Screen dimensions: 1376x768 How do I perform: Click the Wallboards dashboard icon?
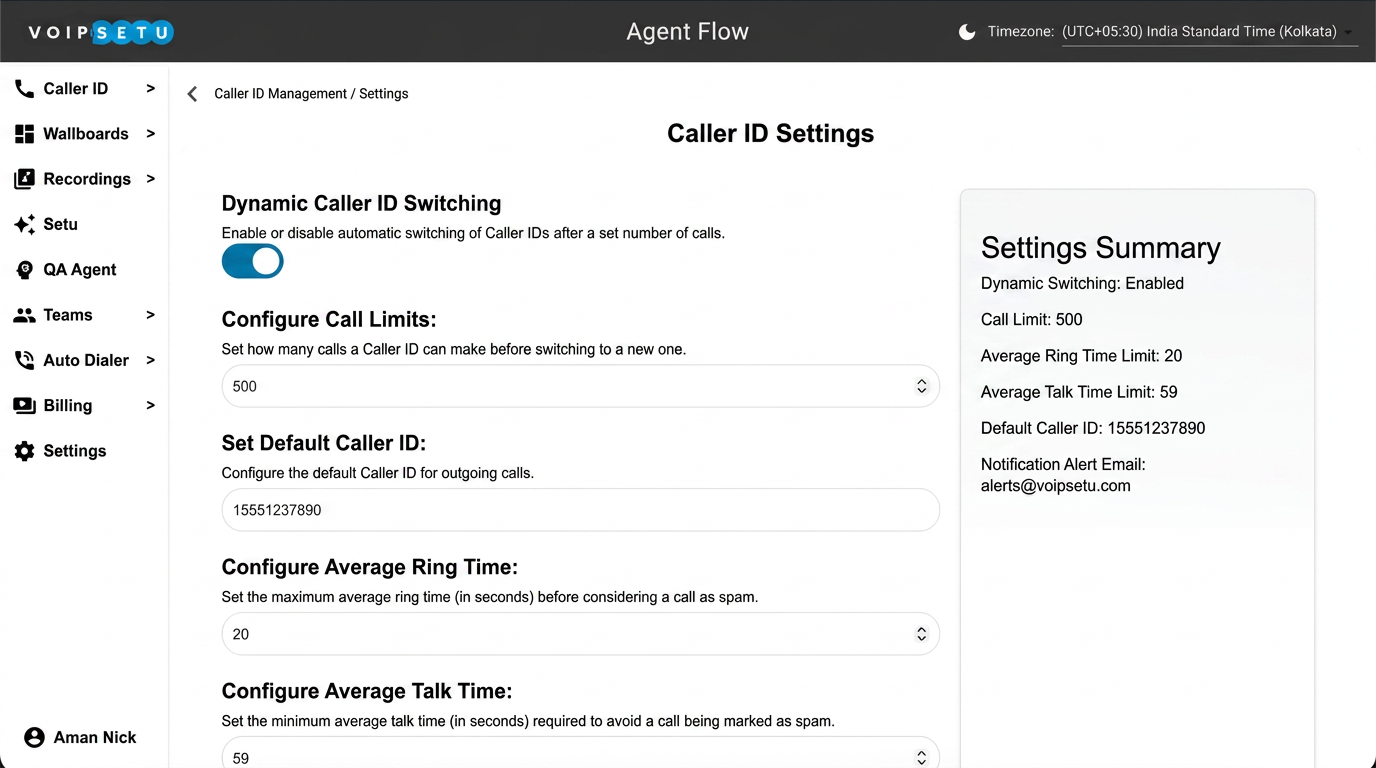click(24, 134)
